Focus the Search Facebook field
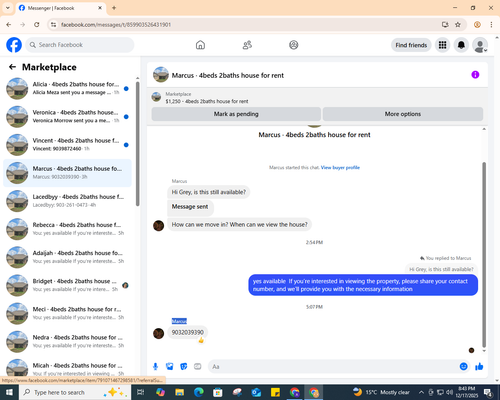 pos(80,45)
